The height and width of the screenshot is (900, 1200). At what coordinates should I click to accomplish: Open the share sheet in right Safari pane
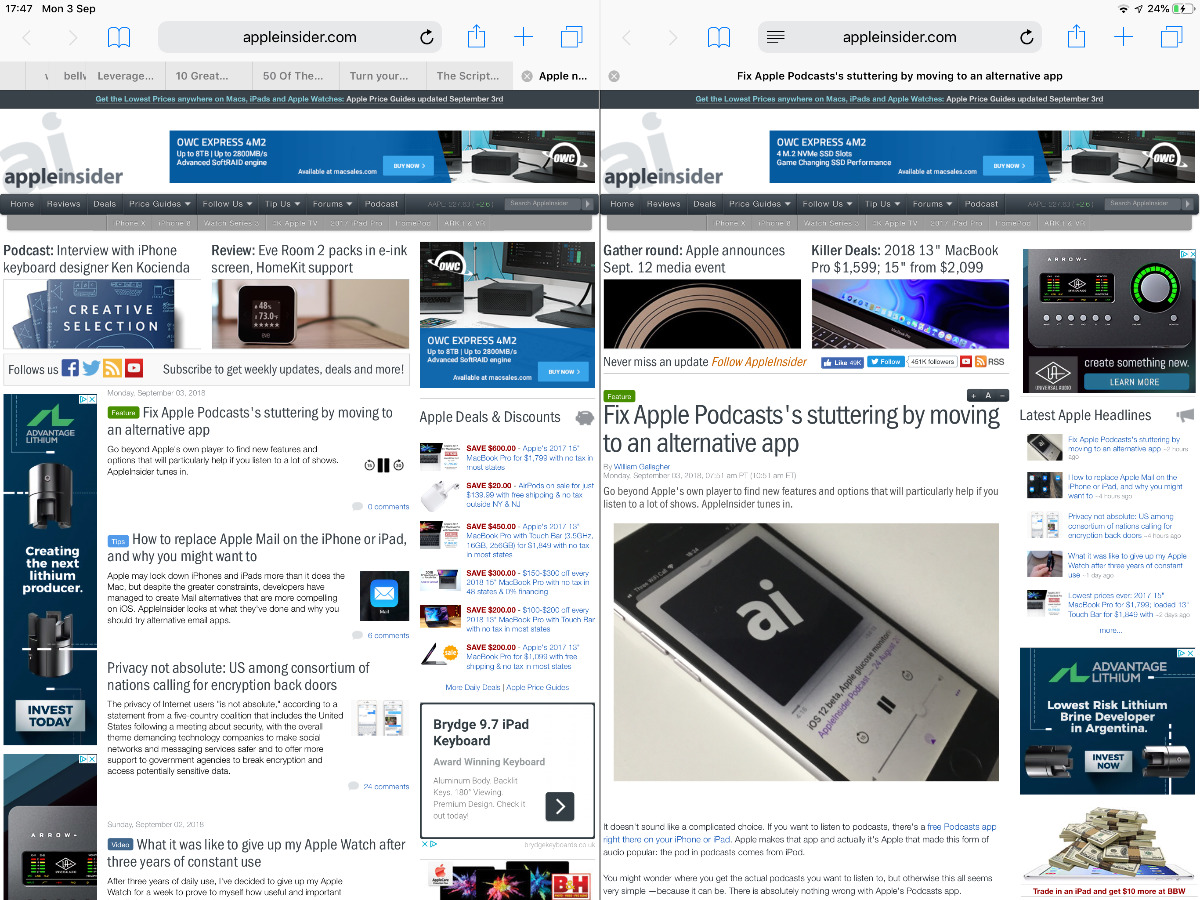click(x=1077, y=37)
